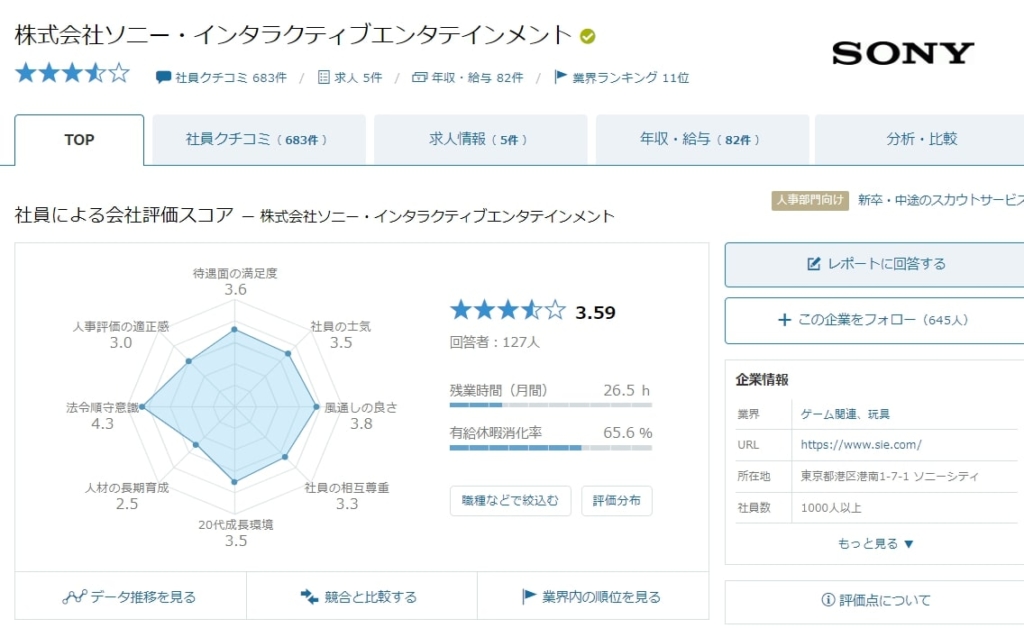This screenshot has height=628, width=1024.
Task: Open 競合と比較する
Action: click(x=362, y=596)
